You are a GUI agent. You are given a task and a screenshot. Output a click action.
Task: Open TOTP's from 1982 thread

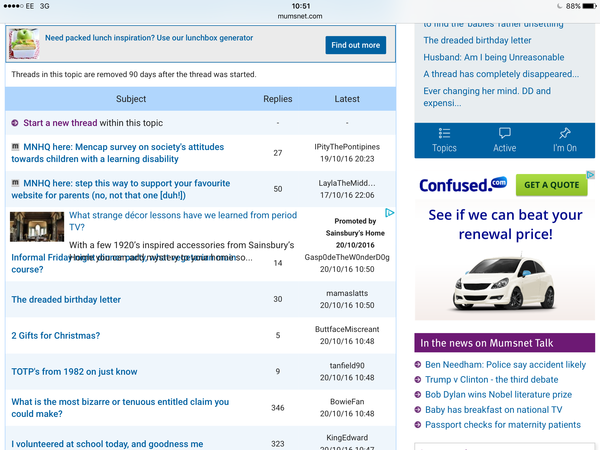coord(74,372)
